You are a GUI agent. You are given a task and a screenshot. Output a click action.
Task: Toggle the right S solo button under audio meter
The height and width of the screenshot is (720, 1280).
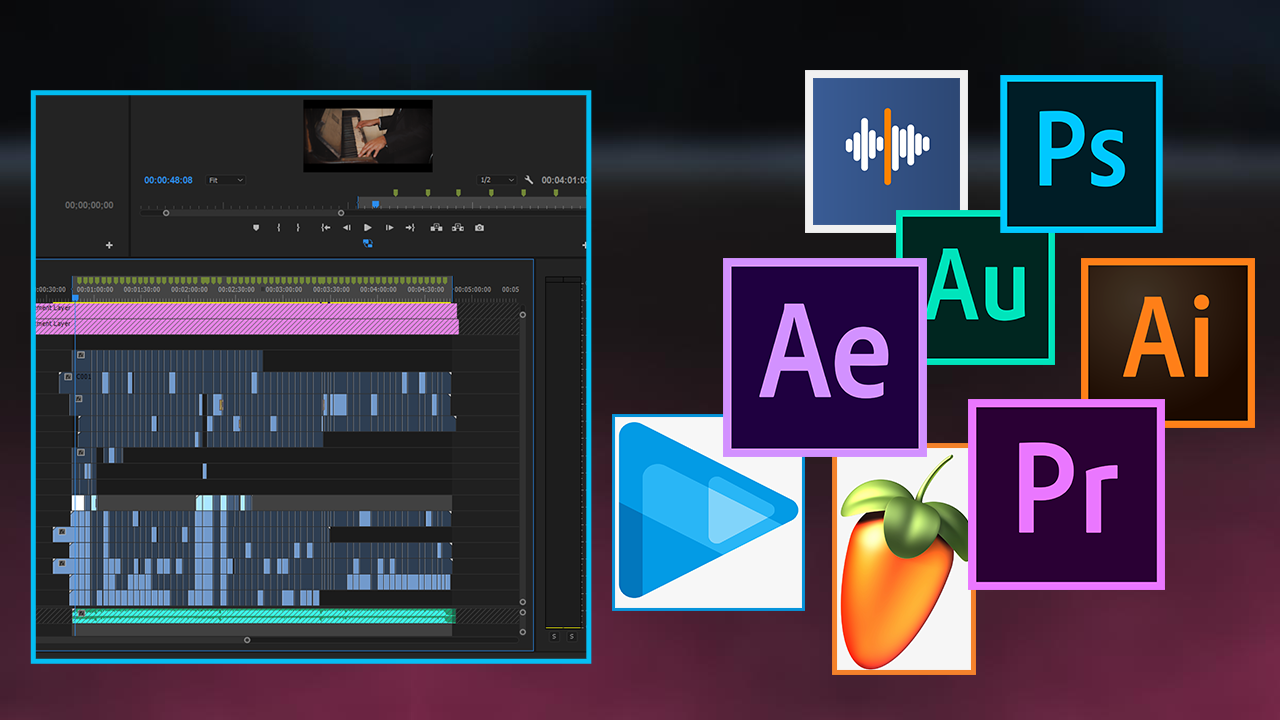[x=572, y=636]
